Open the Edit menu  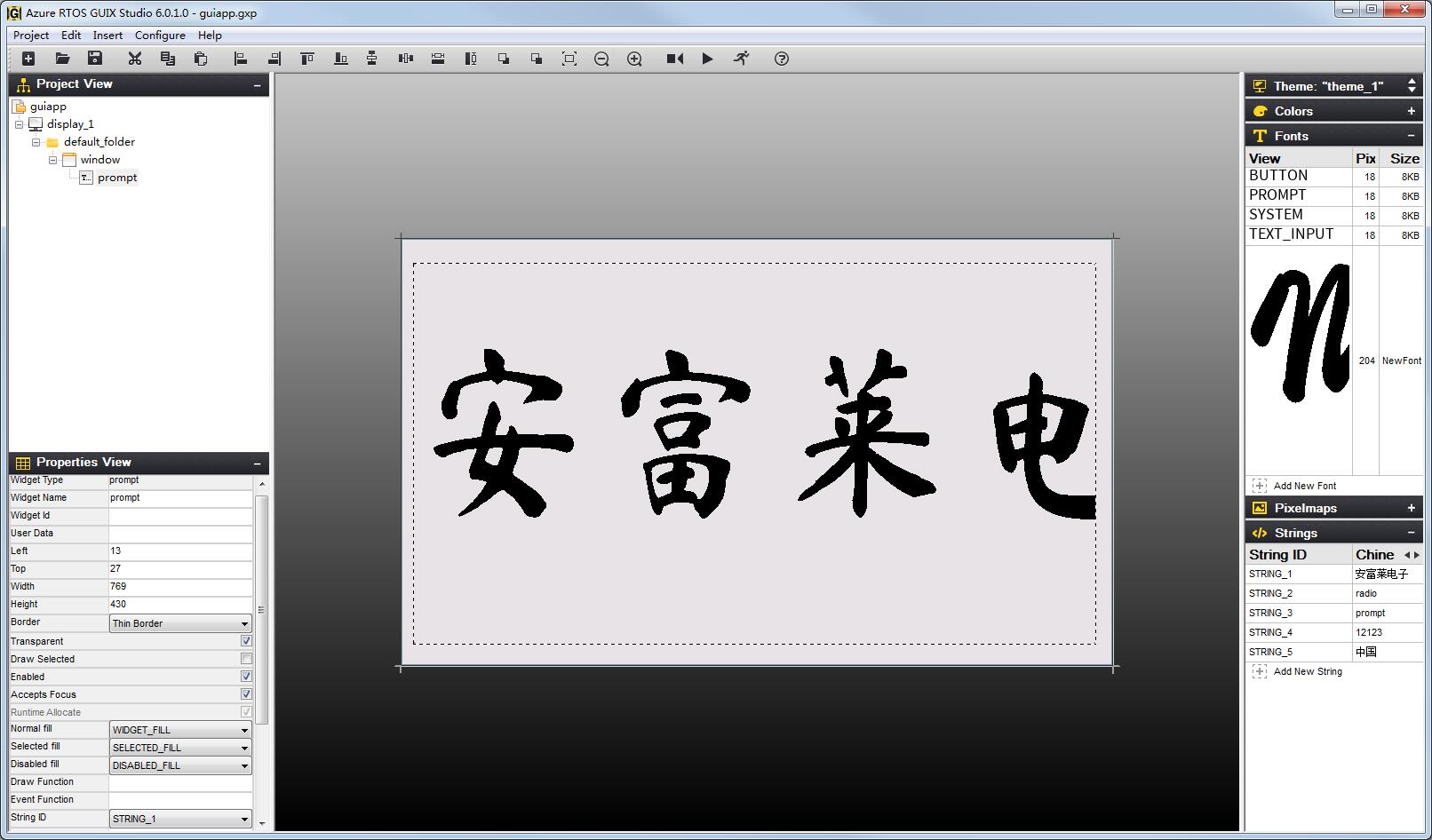coord(71,36)
